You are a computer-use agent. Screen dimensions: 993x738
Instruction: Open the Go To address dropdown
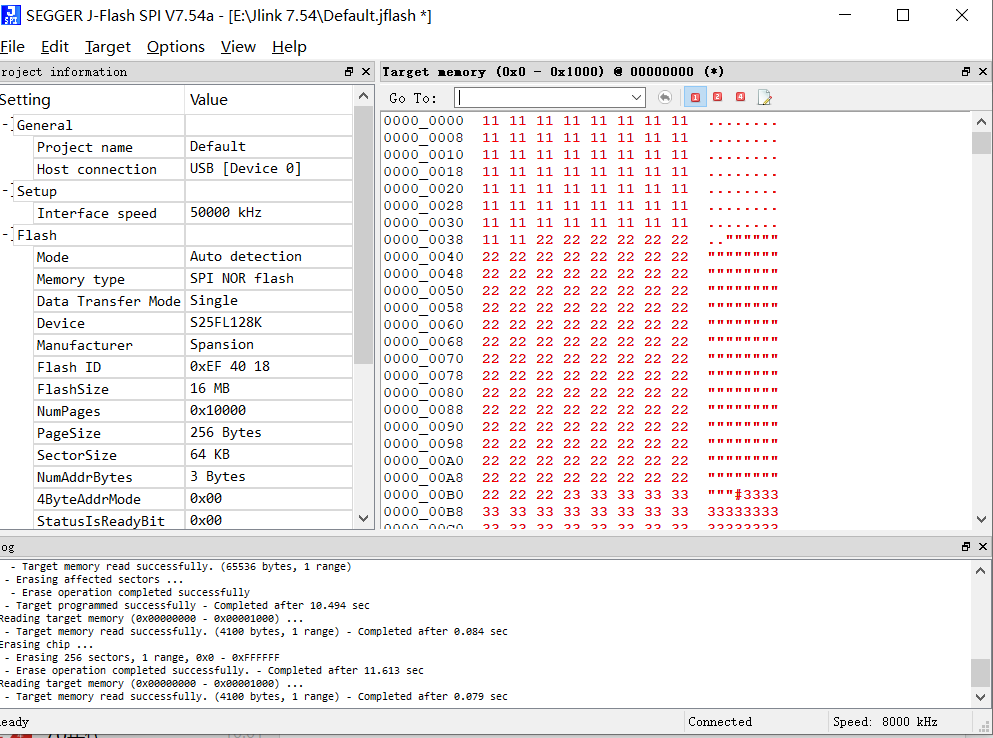tap(637, 97)
